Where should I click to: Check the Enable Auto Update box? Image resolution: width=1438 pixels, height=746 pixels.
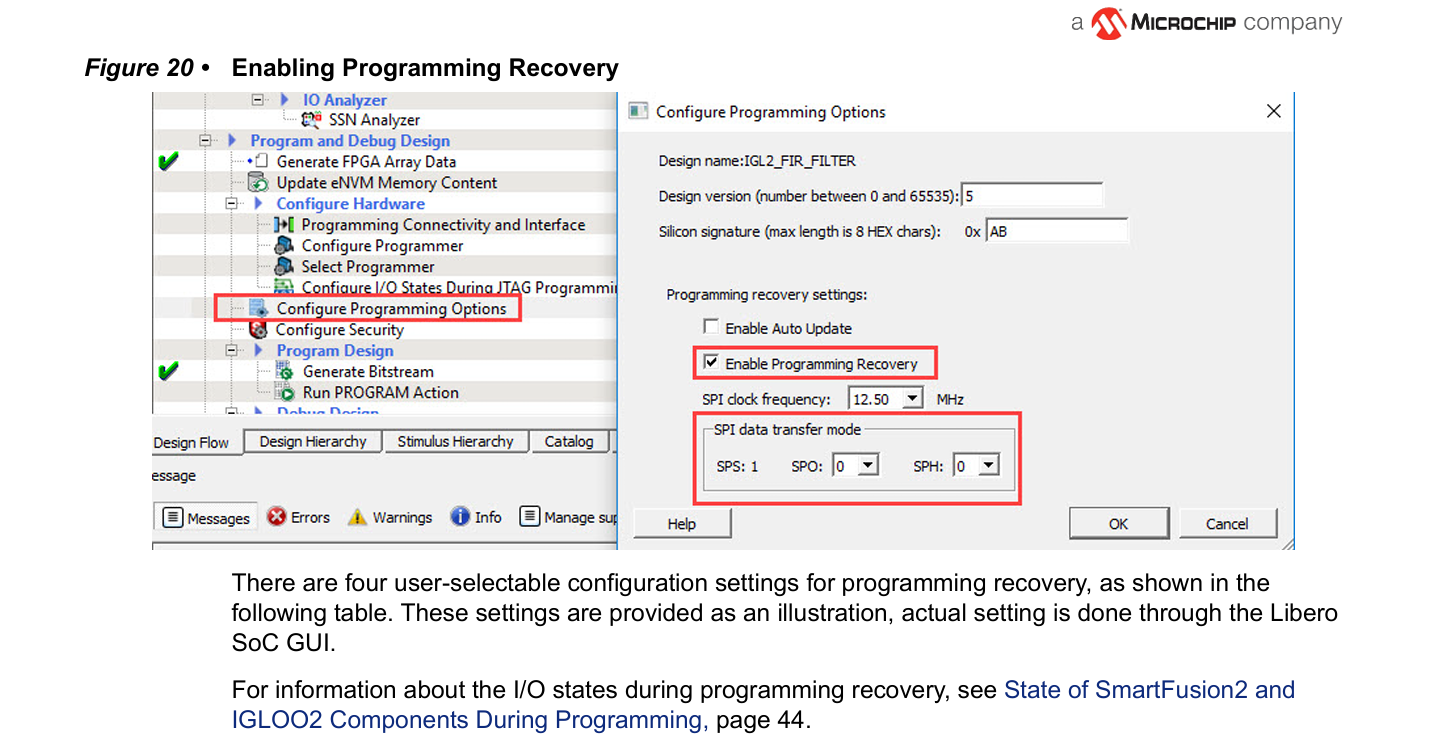[711, 327]
